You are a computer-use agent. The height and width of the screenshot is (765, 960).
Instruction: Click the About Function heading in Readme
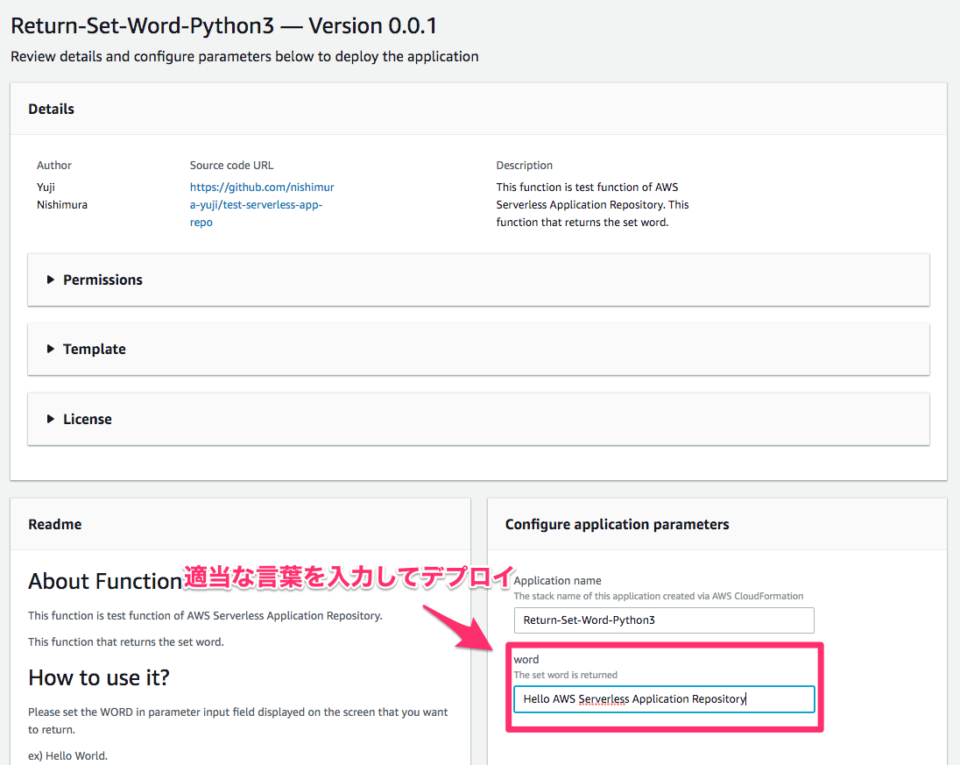coord(104,581)
